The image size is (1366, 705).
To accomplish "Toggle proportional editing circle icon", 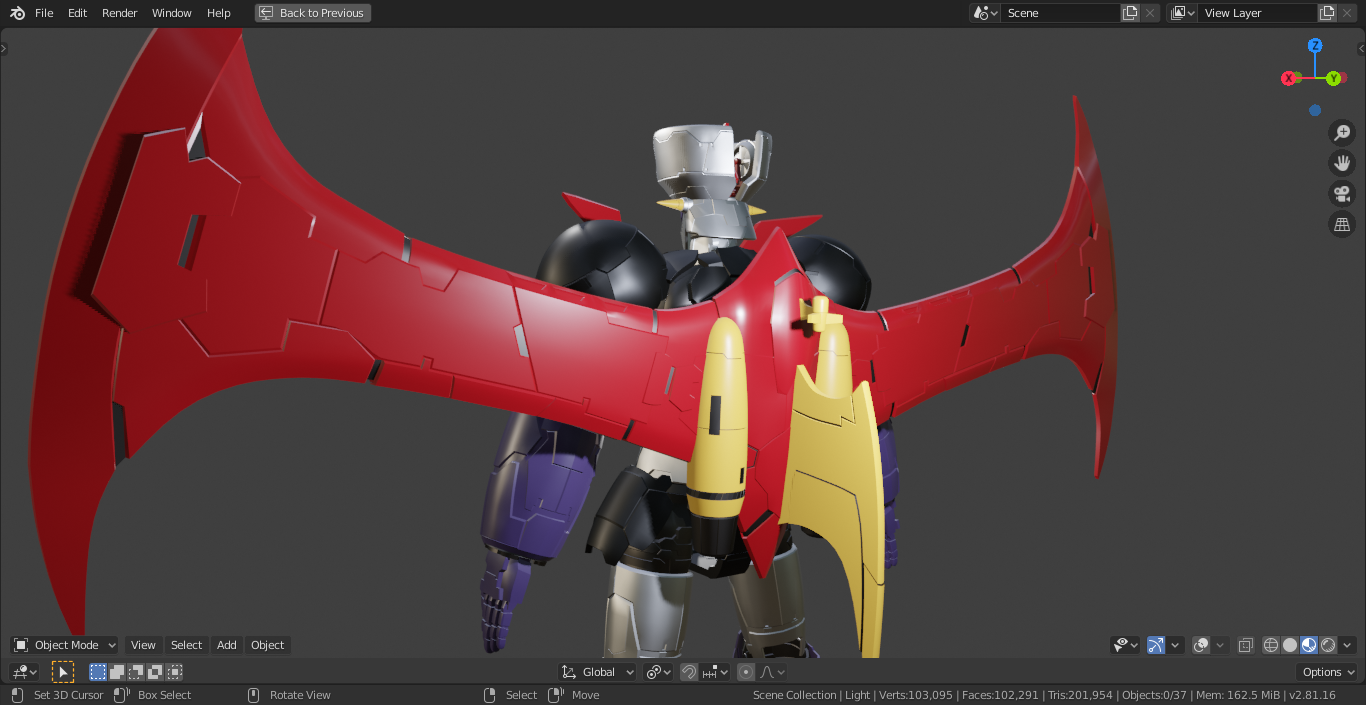I will click(x=746, y=672).
